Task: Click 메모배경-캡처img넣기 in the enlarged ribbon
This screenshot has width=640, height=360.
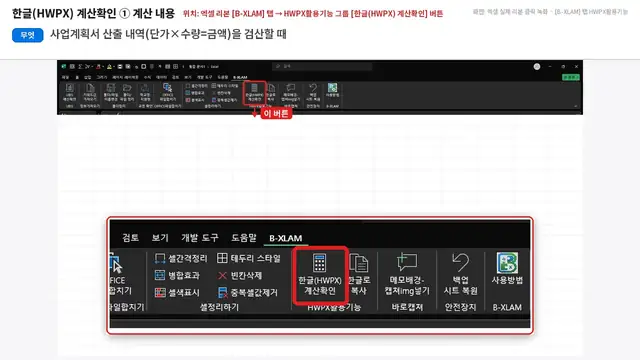Action: (407, 275)
